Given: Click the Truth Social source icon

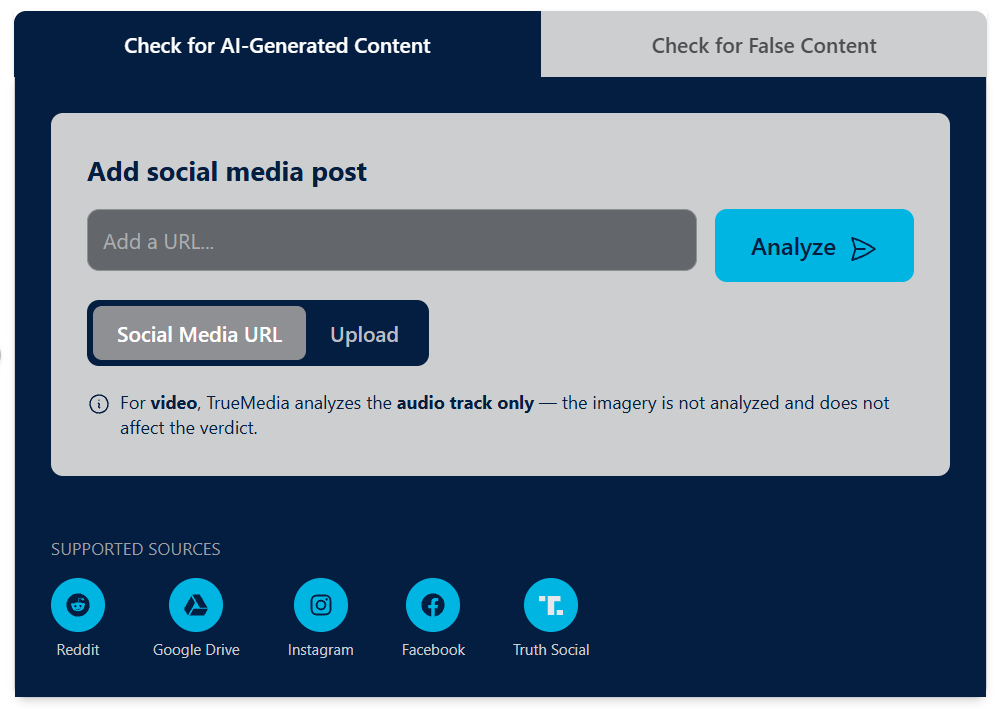Looking at the screenshot, I should (551, 605).
